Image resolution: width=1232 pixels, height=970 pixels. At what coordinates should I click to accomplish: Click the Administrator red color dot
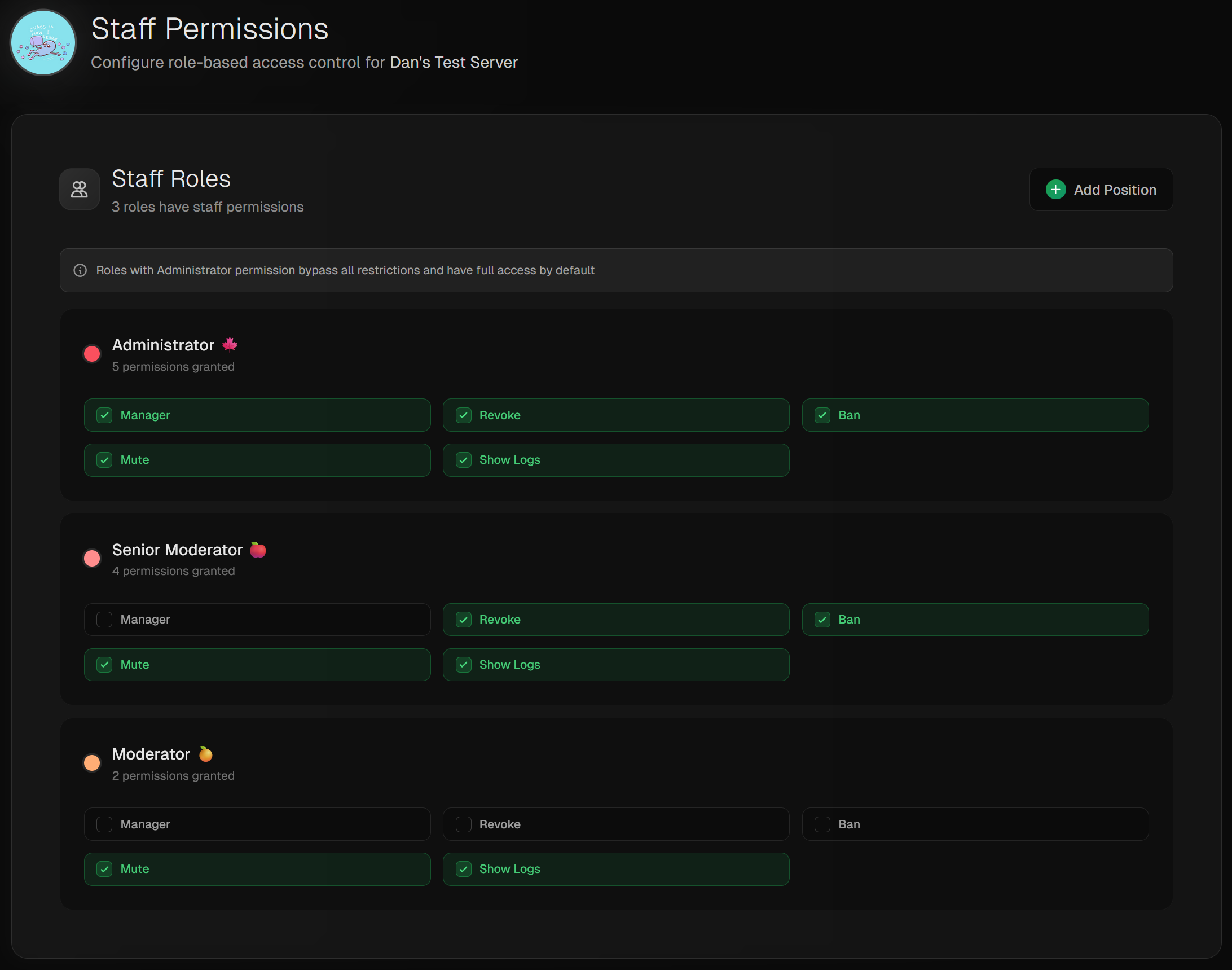pyautogui.click(x=92, y=354)
